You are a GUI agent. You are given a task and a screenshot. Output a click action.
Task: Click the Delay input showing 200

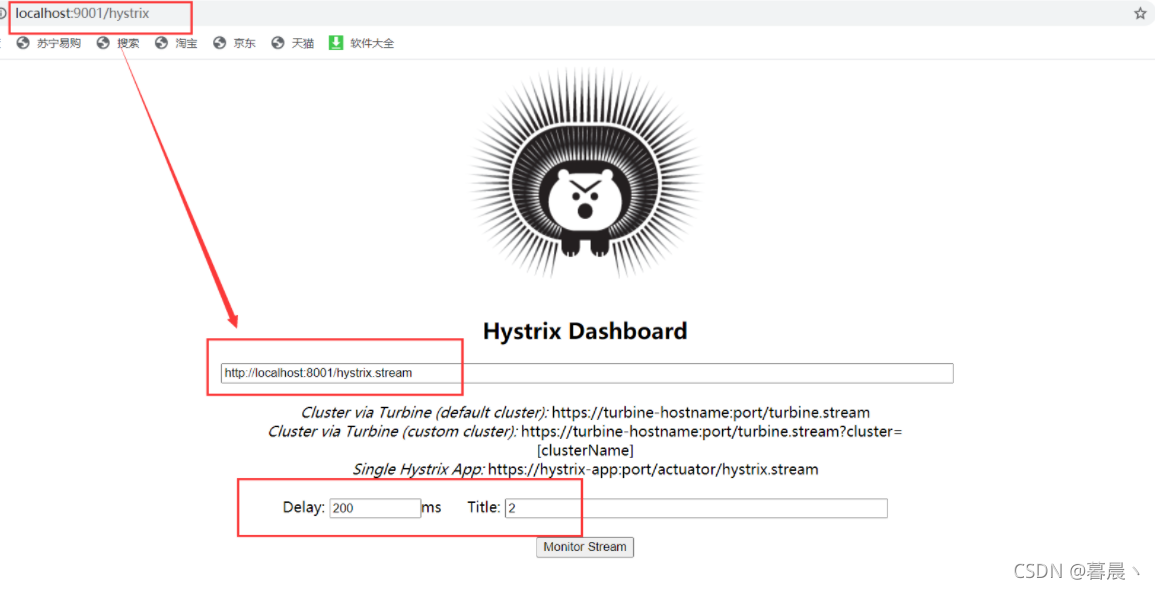click(x=375, y=508)
